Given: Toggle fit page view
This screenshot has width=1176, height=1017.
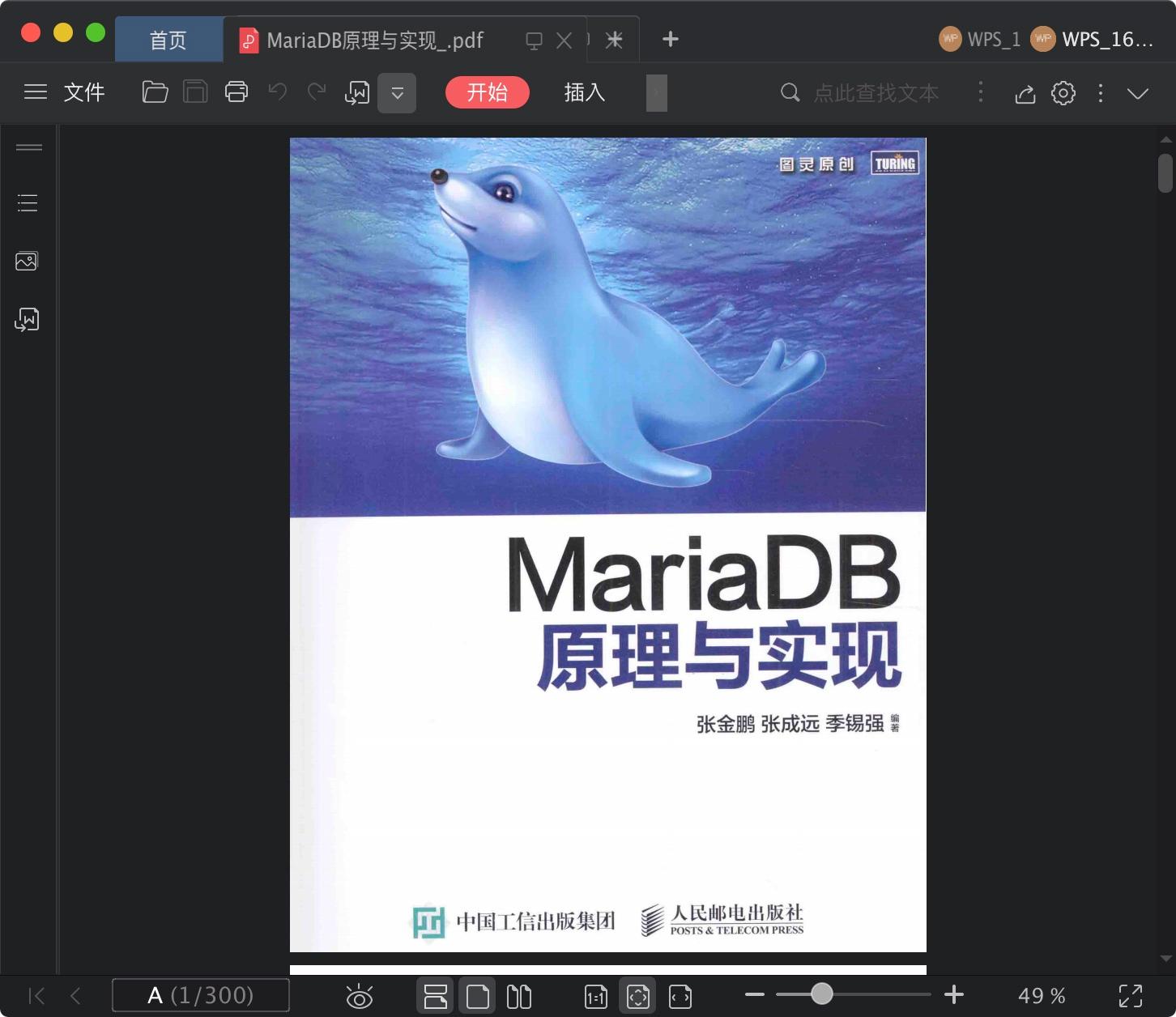Looking at the screenshot, I should [x=638, y=996].
